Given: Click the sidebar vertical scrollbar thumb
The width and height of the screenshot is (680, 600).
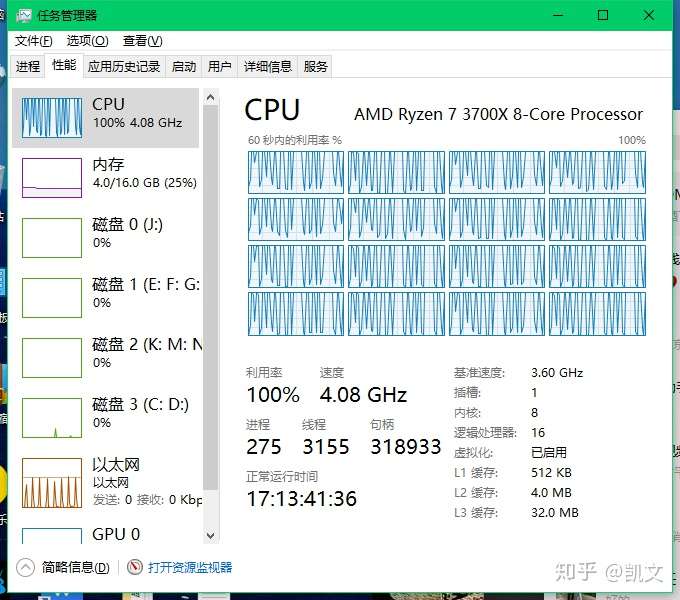Looking at the screenshot, I should point(211,297).
